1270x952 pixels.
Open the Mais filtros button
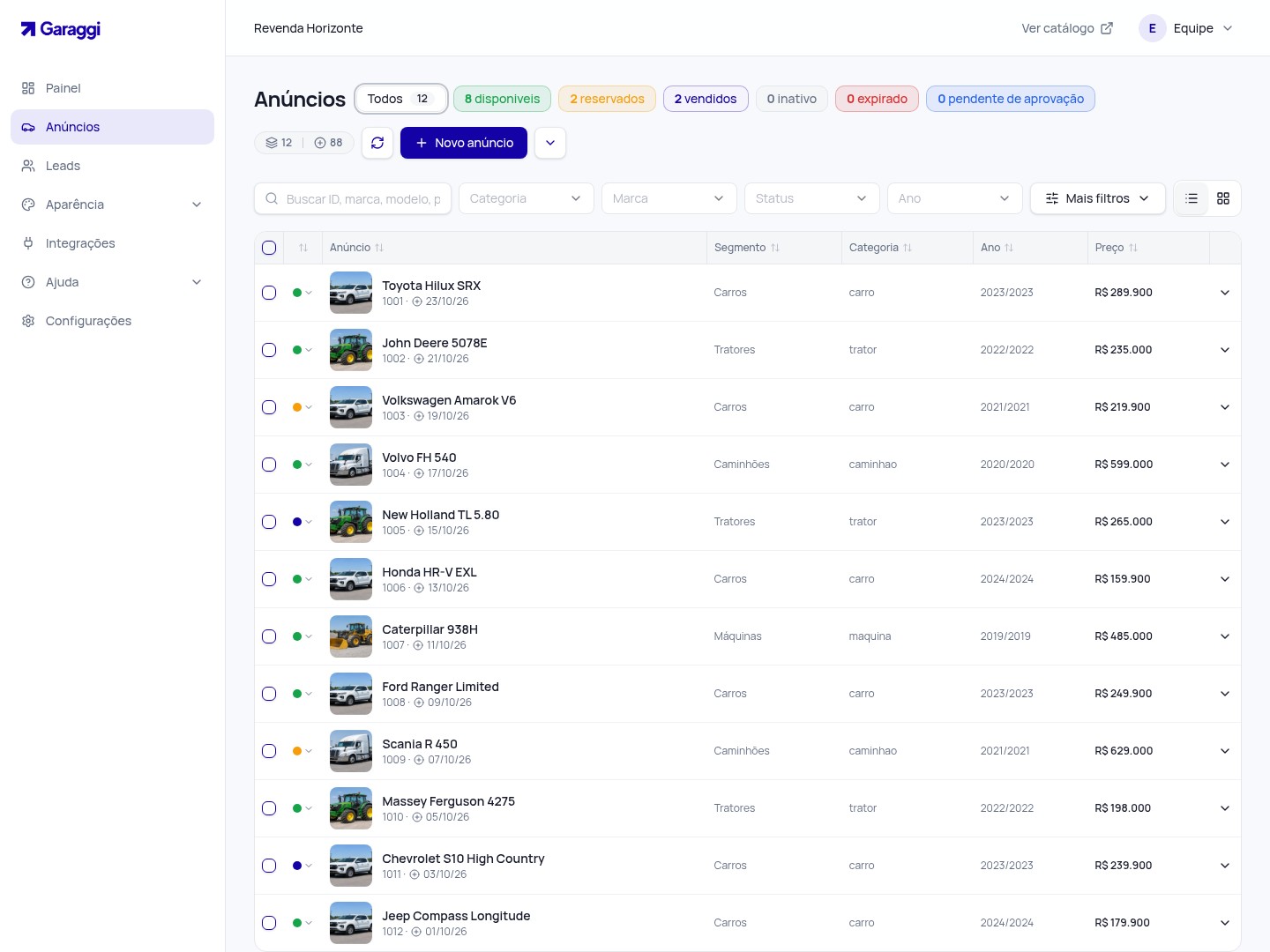tap(1098, 198)
